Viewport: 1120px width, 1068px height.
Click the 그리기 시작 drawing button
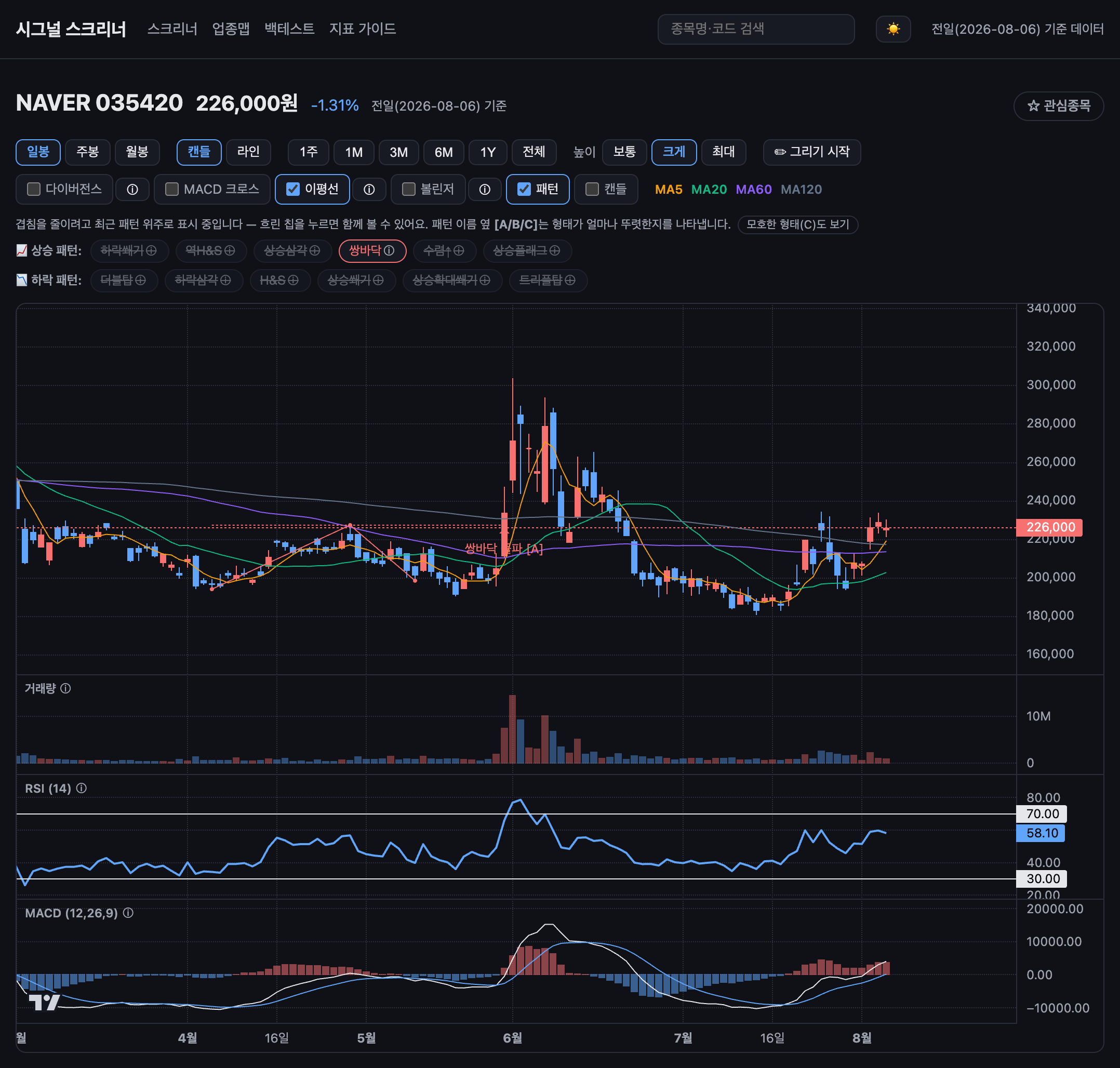[x=811, y=152]
